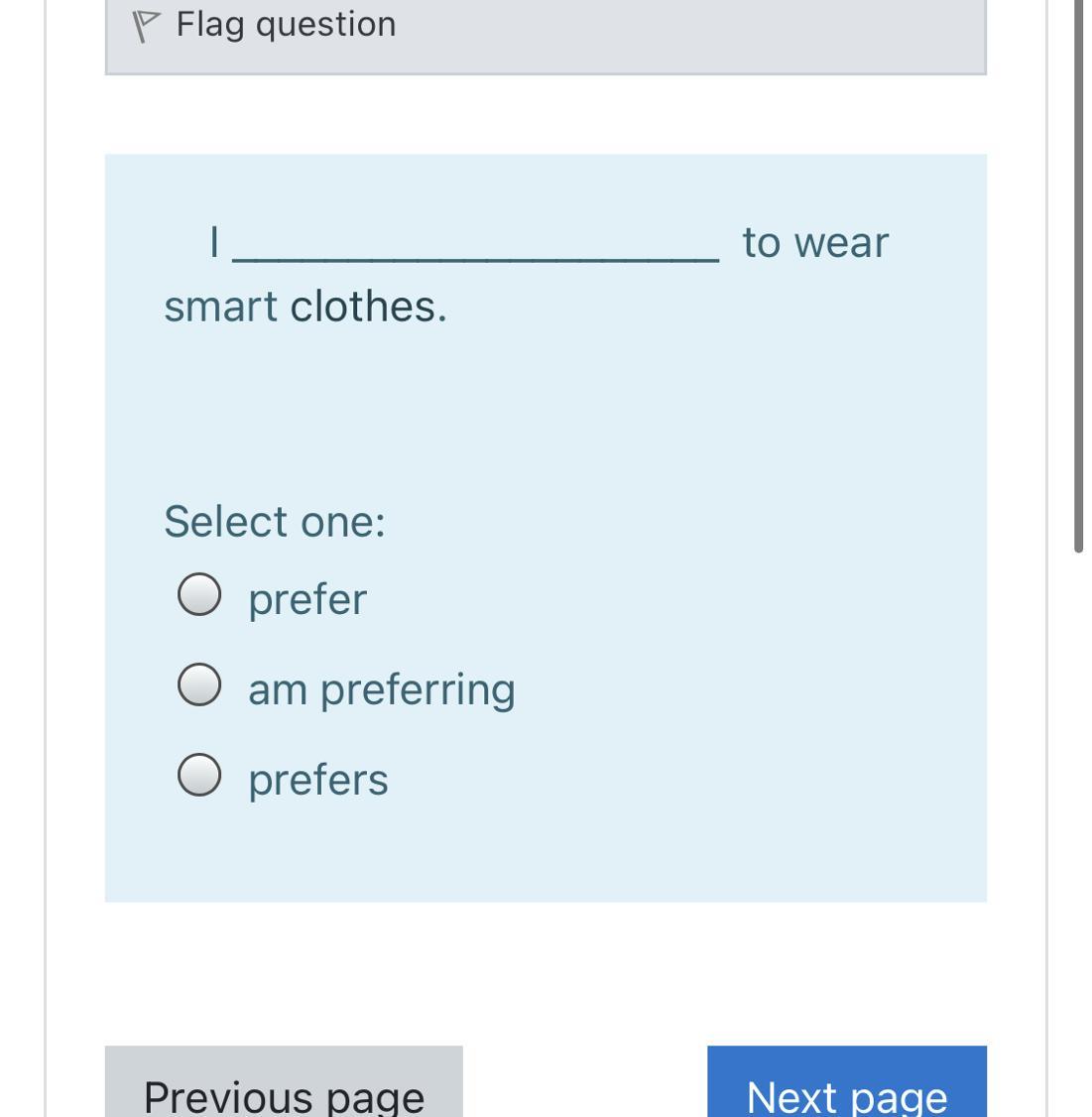Viewport: 1092px width, 1117px height.
Task: Click the 'am preferring' answer label
Action: pos(382,689)
